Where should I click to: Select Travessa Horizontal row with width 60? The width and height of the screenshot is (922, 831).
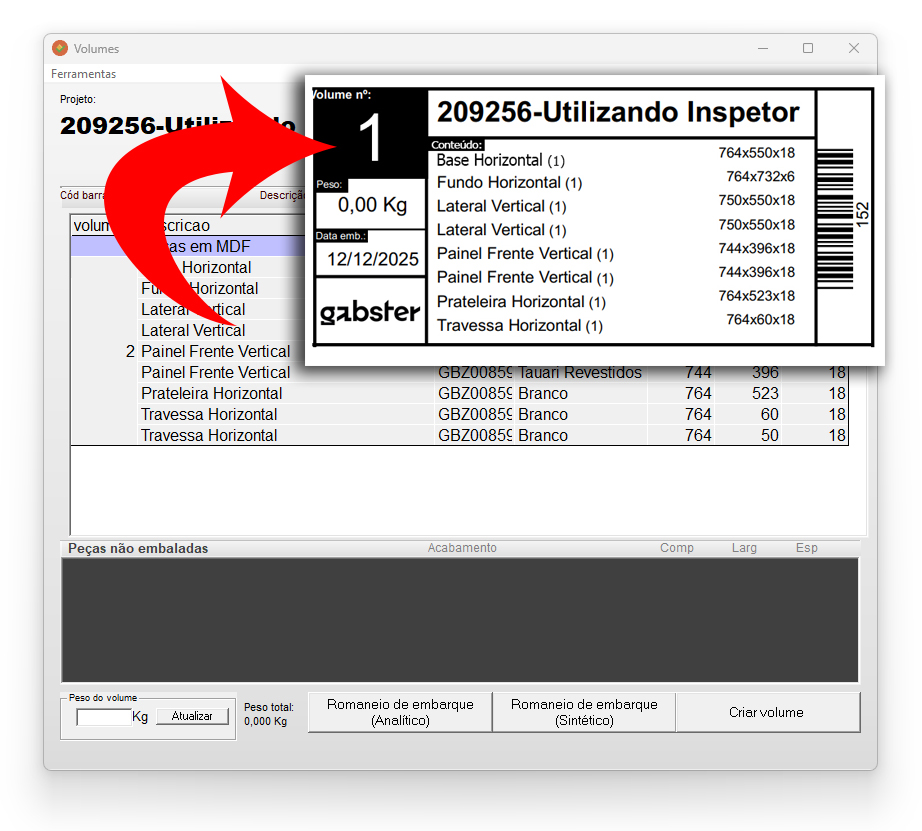coord(209,414)
